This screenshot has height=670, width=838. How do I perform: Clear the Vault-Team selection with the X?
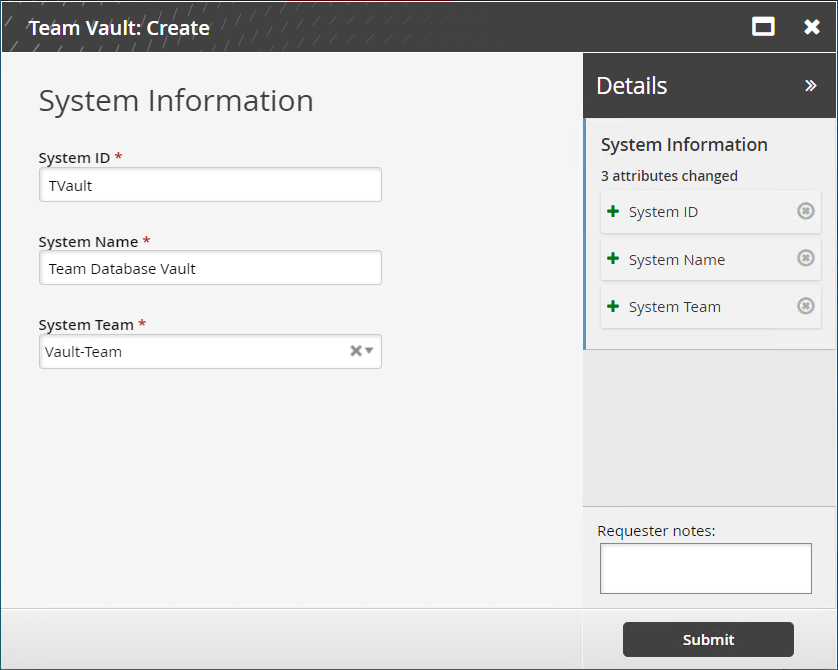[355, 351]
